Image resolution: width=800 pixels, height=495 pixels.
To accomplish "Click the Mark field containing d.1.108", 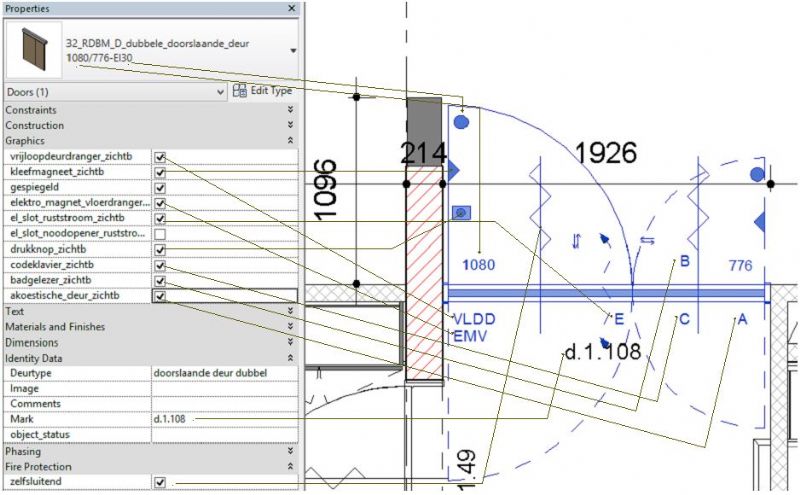I will click(x=222, y=419).
